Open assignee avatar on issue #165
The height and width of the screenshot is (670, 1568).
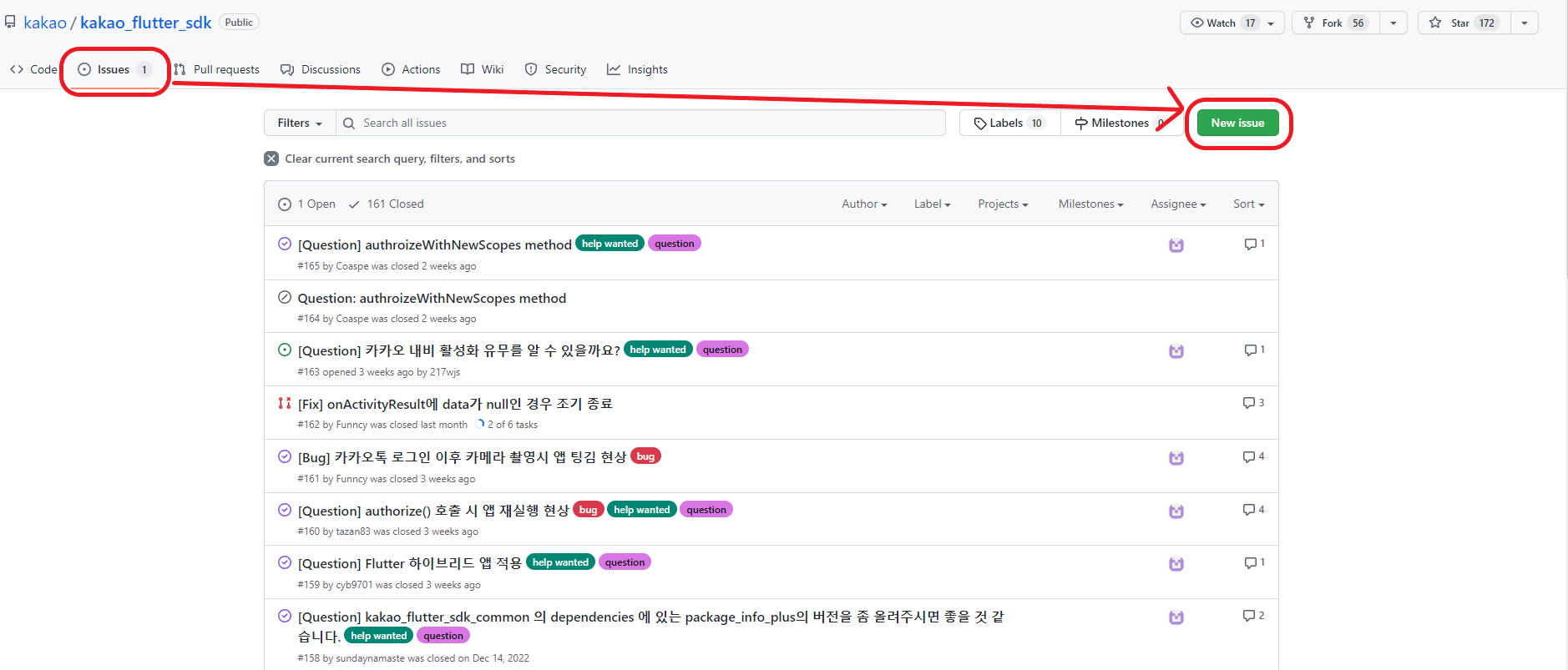click(1176, 245)
